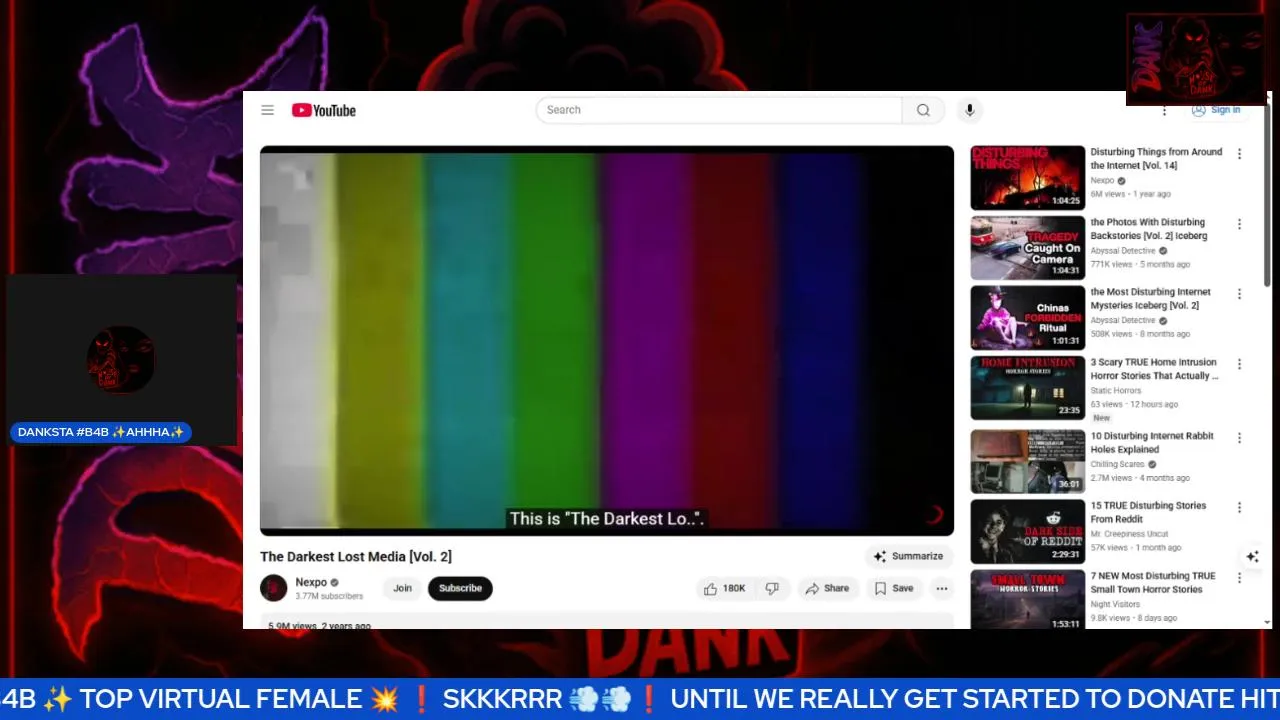Viewport: 1280px width, 720px height.
Task: Go to the YouTube home logo
Action: (324, 110)
